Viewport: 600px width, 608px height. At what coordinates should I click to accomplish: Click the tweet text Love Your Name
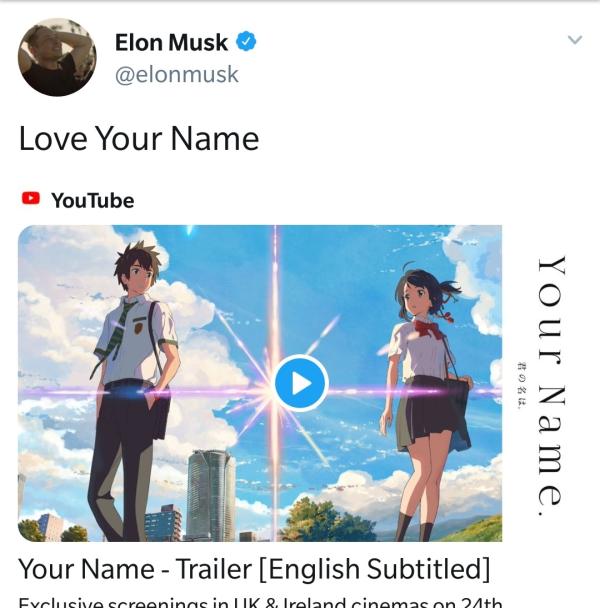[139, 139]
